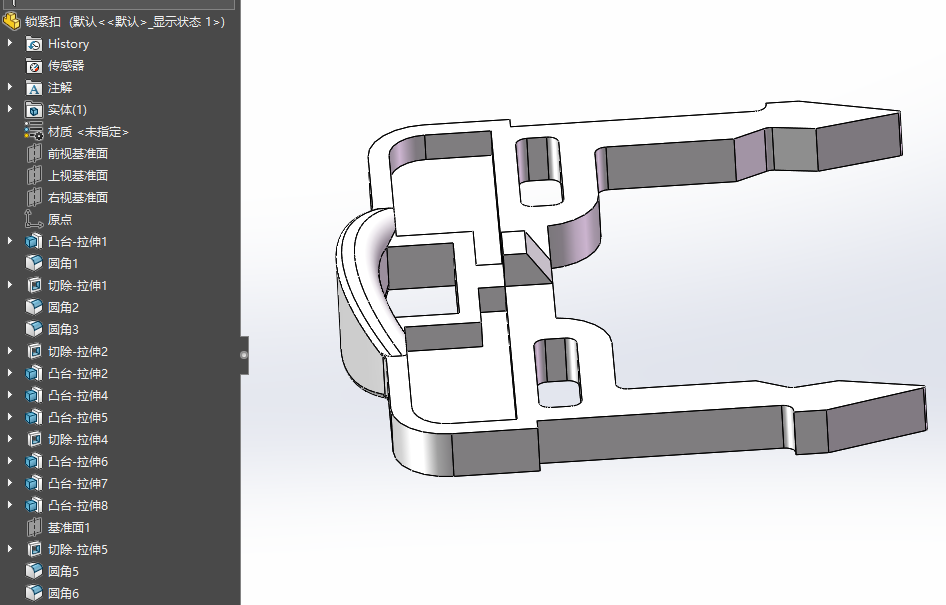946x605 pixels.
Task: Select the 前视基准面 plane icon
Action: tap(34, 154)
